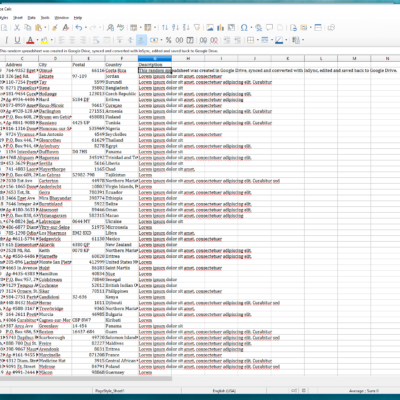
Task: Click the Insert Pivot Table icon
Action: 231,28
